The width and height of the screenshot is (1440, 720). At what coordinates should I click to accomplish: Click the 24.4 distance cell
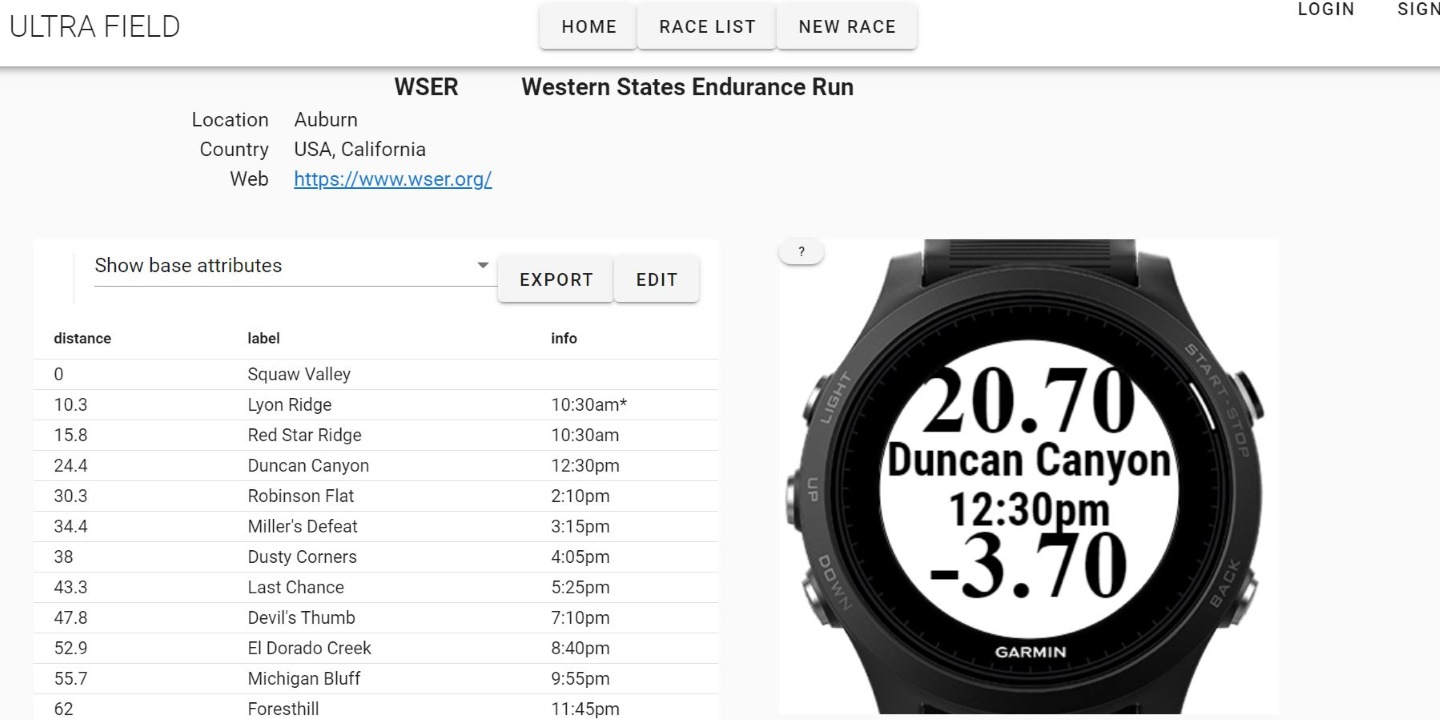[70, 466]
